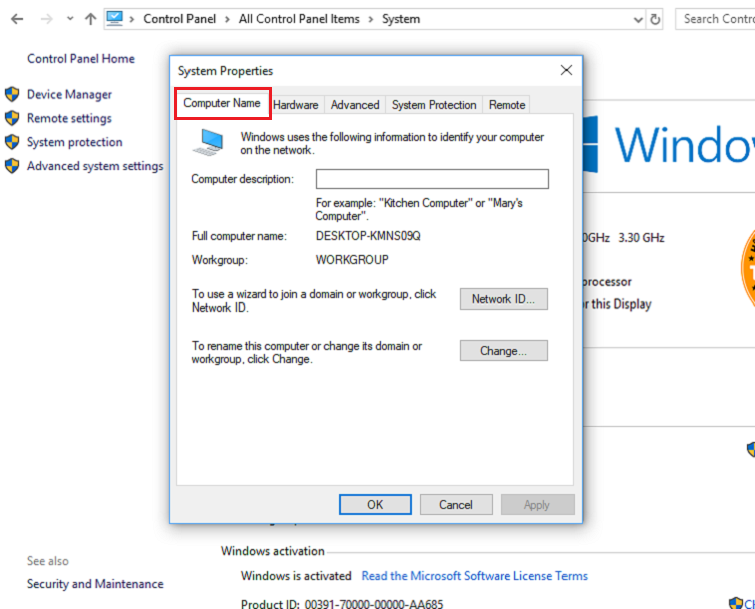755x609 pixels.
Task: Switch to the System Protection tab
Action: tap(433, 105)
